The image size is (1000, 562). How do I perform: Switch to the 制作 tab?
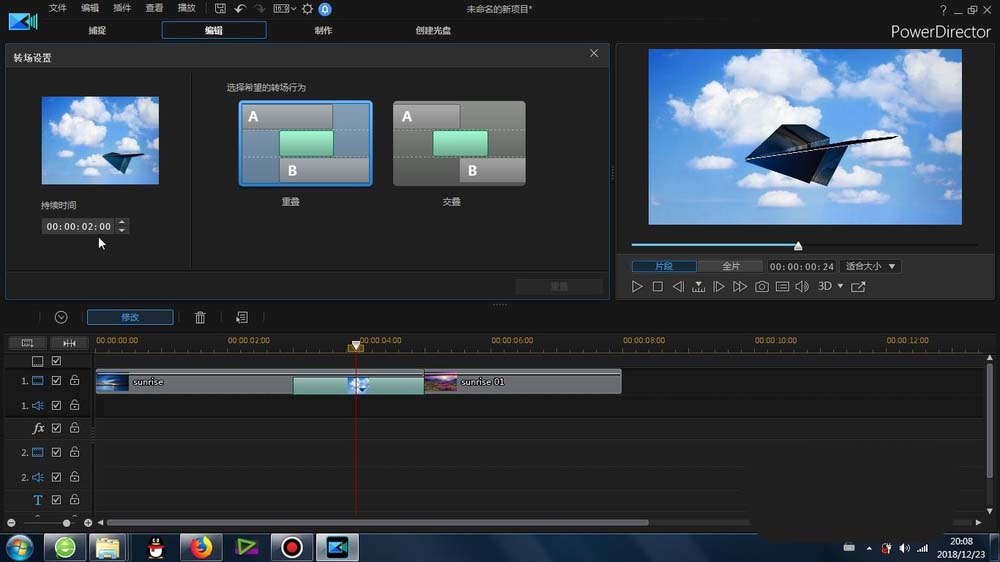tap(323, 30)
